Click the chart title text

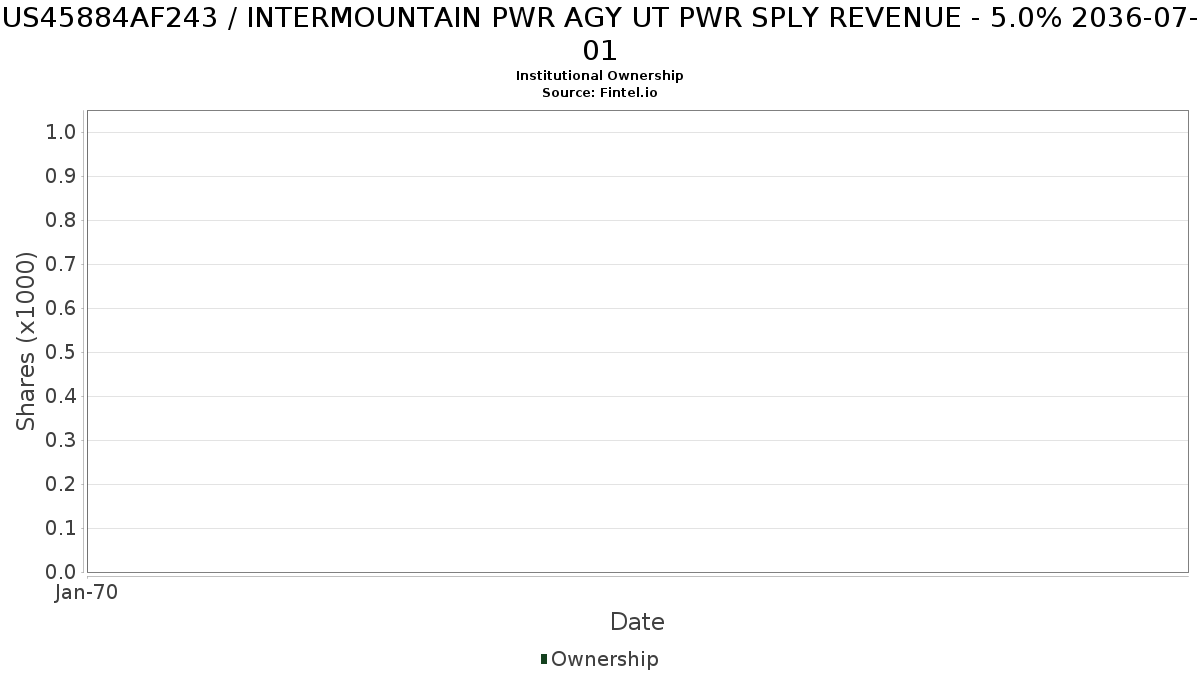(x=600, y=33)
